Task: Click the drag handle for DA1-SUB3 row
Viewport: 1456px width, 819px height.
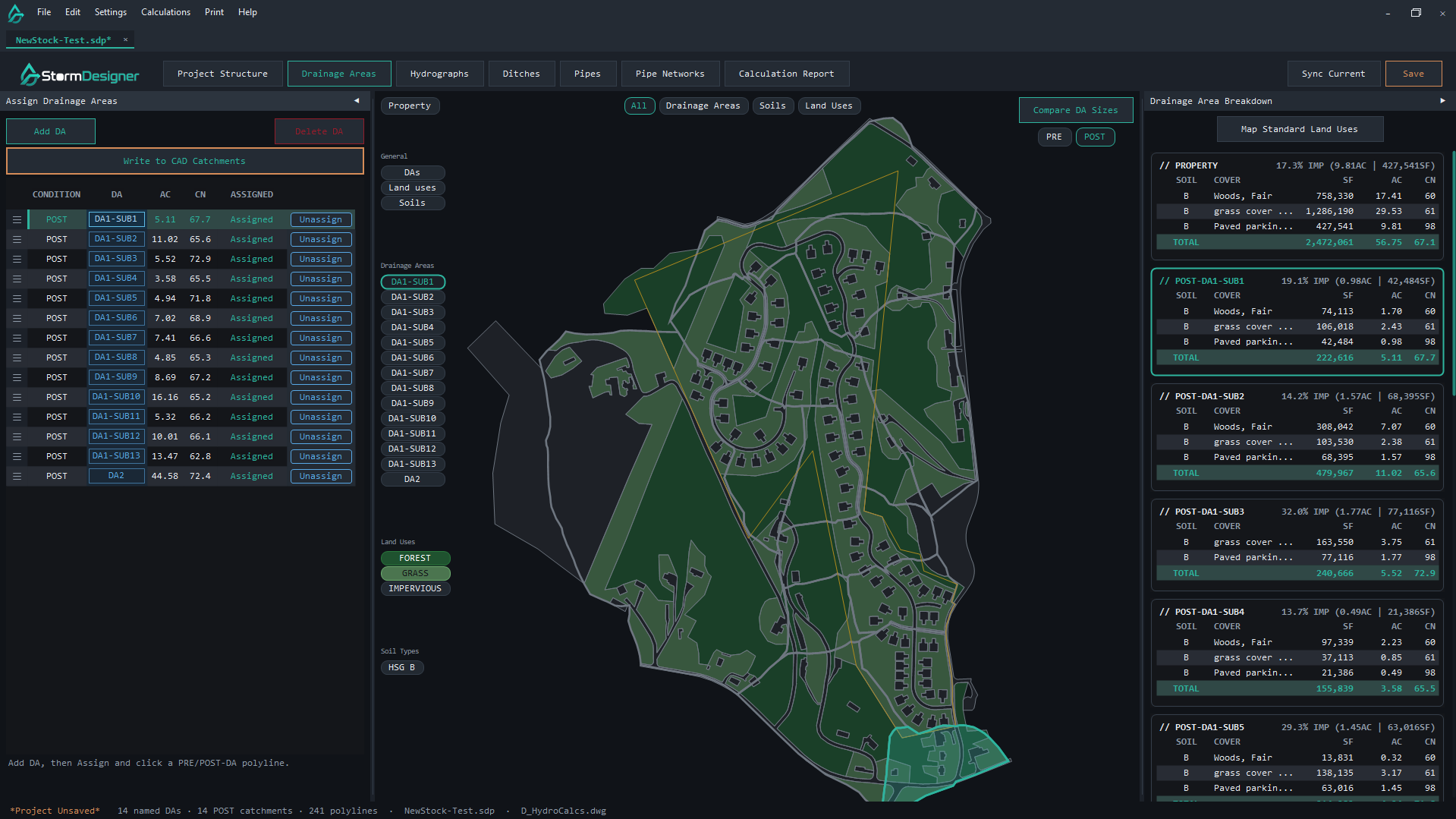Action: pyautogui.click(x=17, y=259)
